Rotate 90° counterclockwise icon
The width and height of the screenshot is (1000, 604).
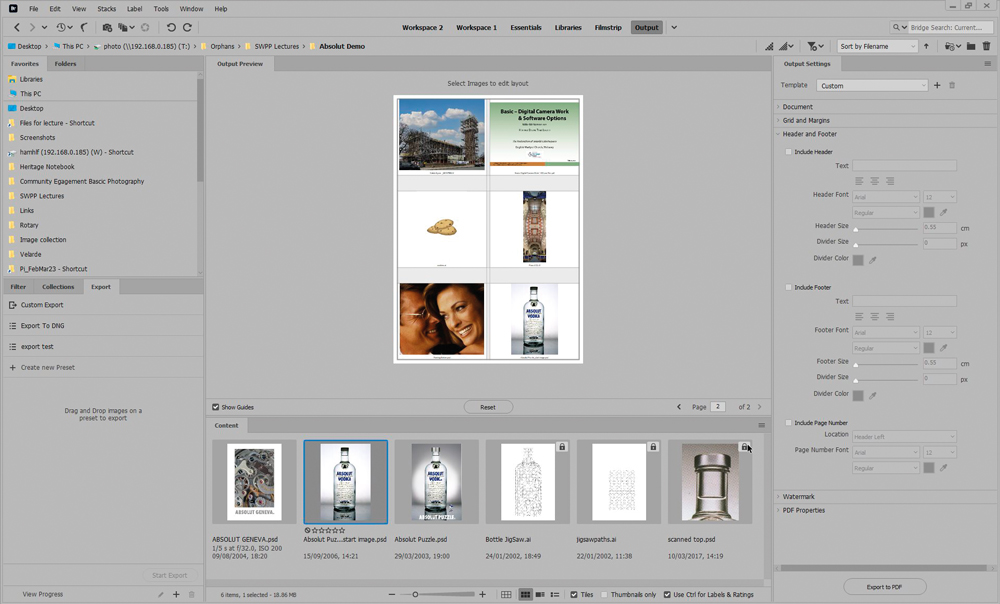pos(171,27)
